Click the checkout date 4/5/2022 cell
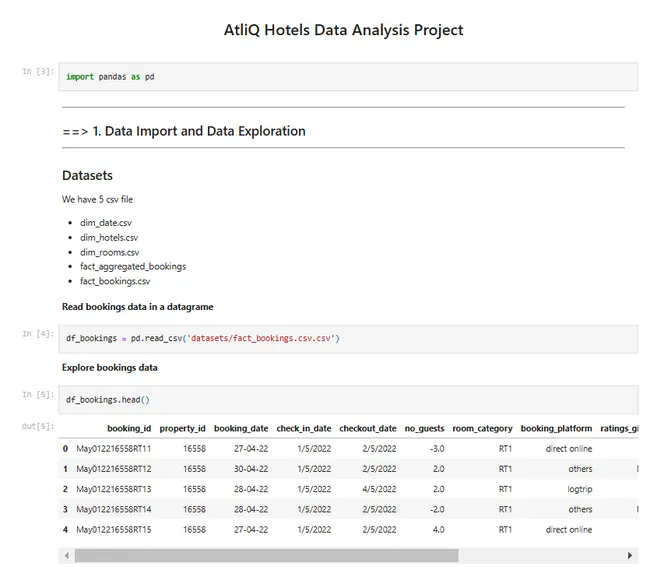Viewport: 650px width, 567px height. point(379,489)
